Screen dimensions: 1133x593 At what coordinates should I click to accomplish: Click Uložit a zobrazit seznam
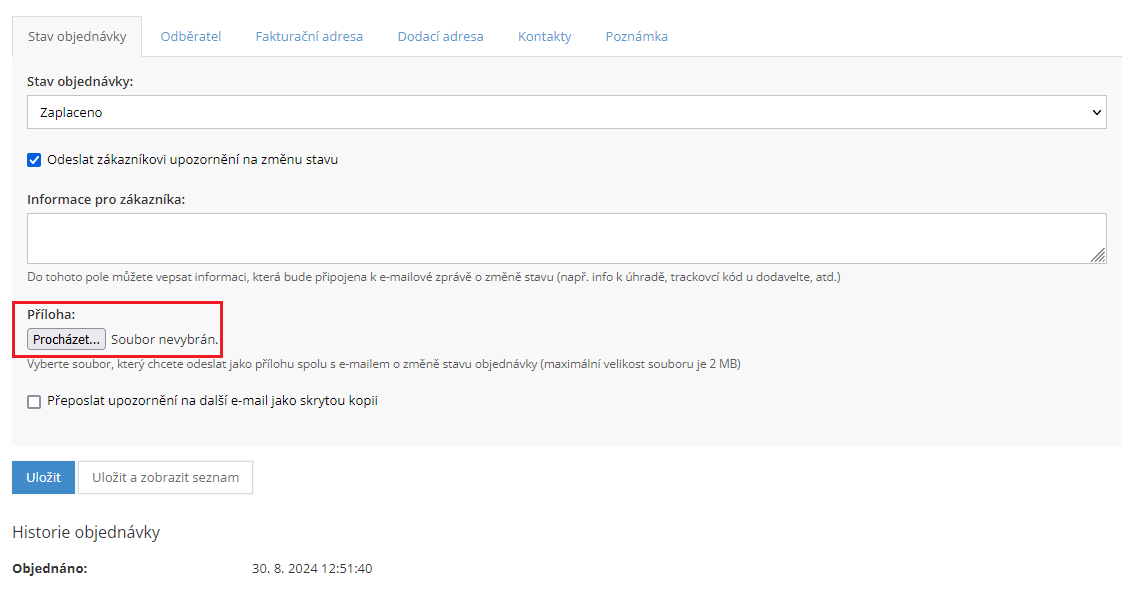tap(165, 477)
